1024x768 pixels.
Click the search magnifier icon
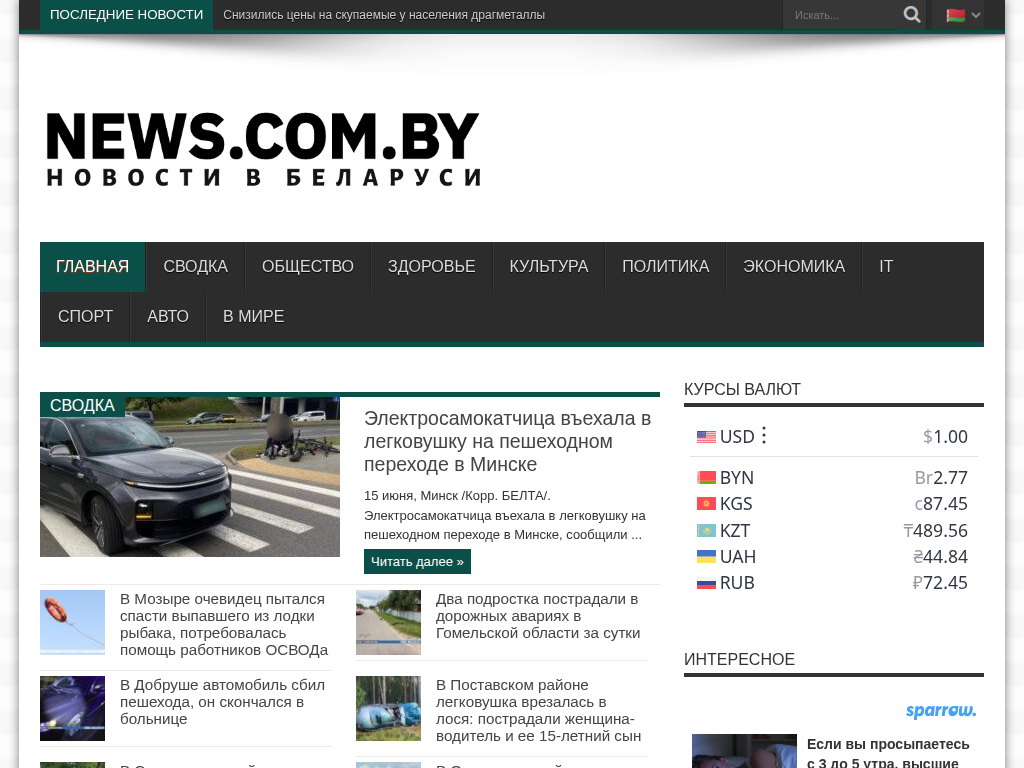[912, 14]
